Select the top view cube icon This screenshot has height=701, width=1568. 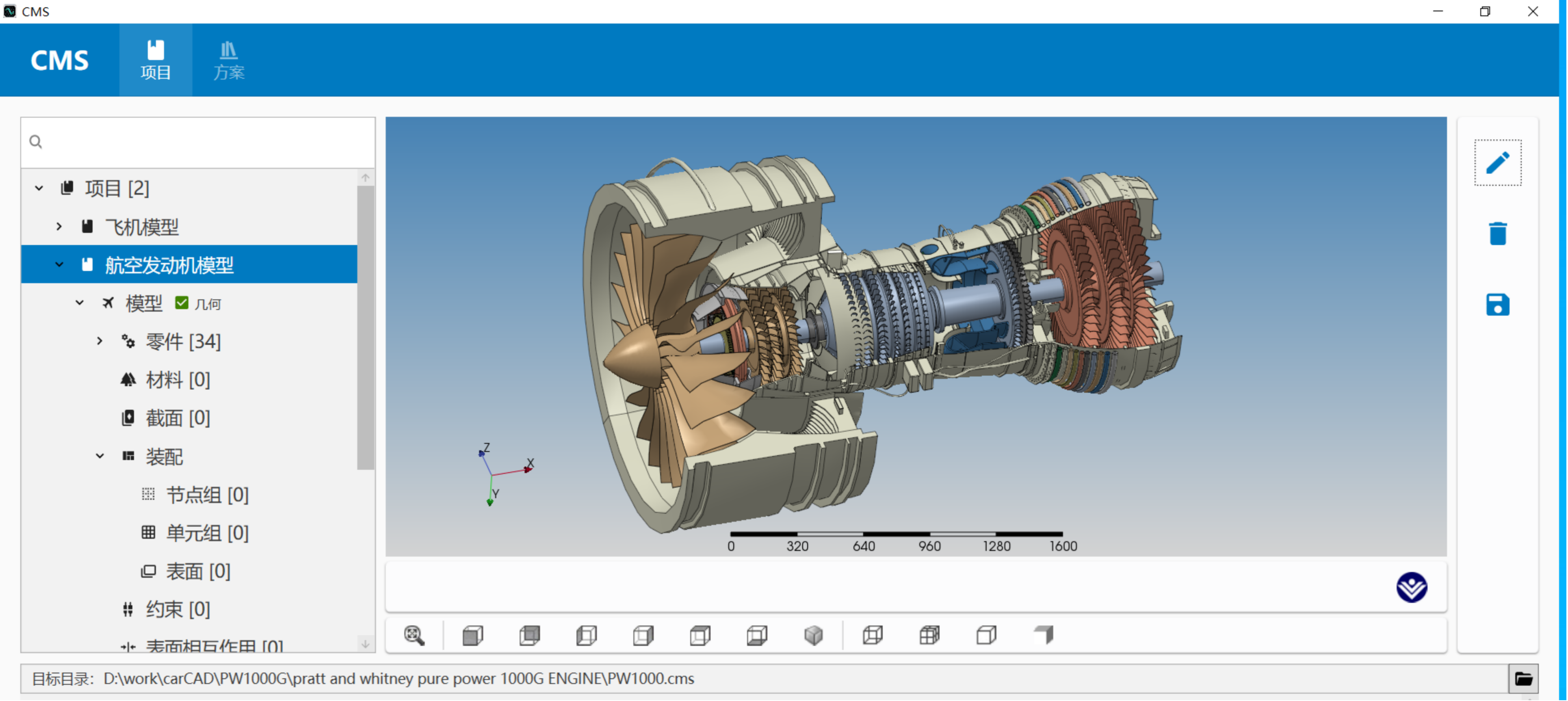[x=700, y=635]
